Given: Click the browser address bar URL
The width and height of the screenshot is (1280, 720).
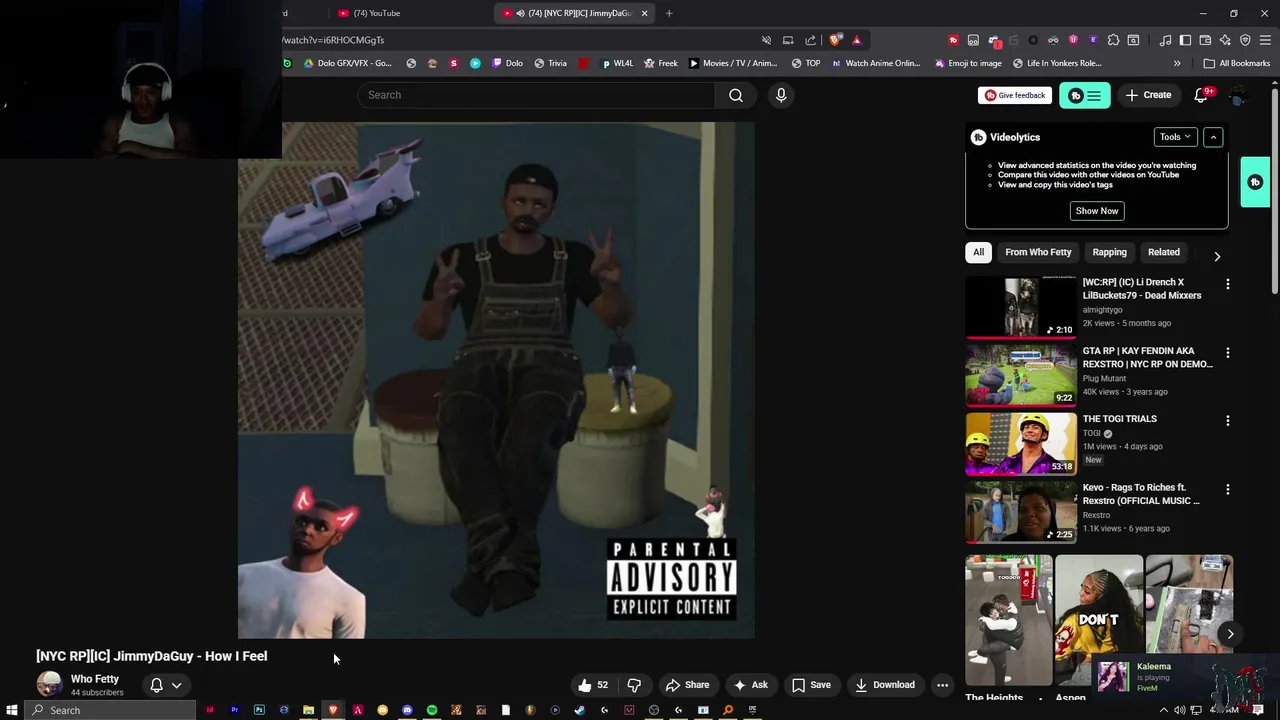Looking at the screenshot, I should pos(333,40).
